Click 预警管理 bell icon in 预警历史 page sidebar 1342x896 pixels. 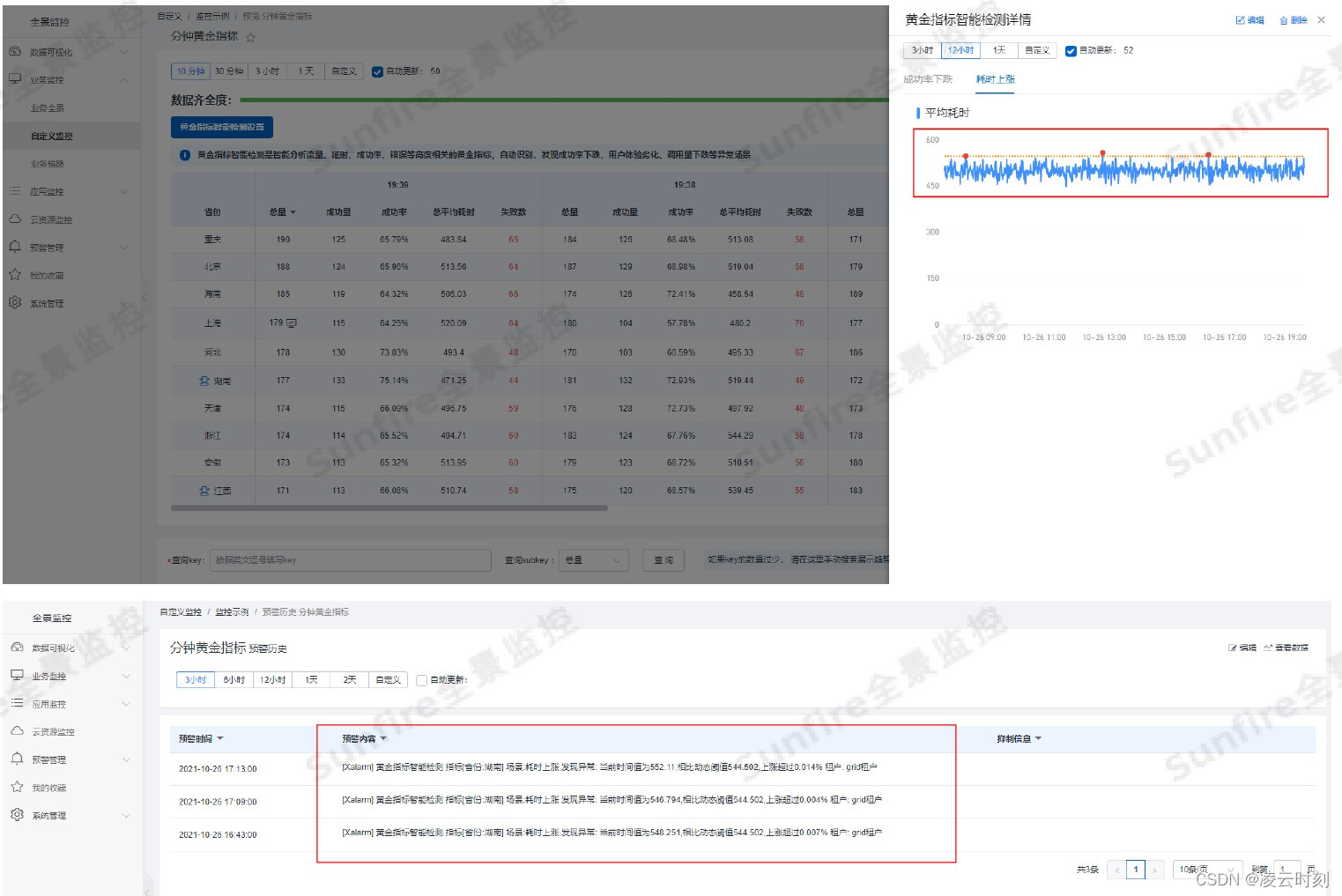[x=17, y=759]
